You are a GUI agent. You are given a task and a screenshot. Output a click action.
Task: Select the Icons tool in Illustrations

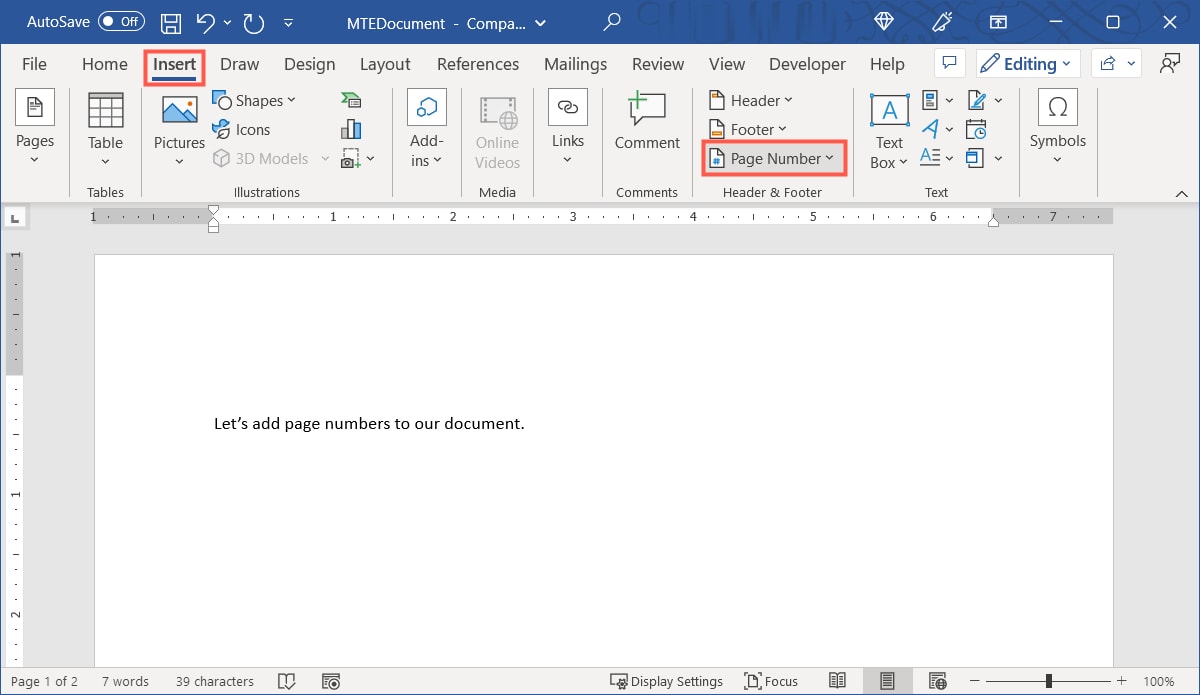coord(243,129)
